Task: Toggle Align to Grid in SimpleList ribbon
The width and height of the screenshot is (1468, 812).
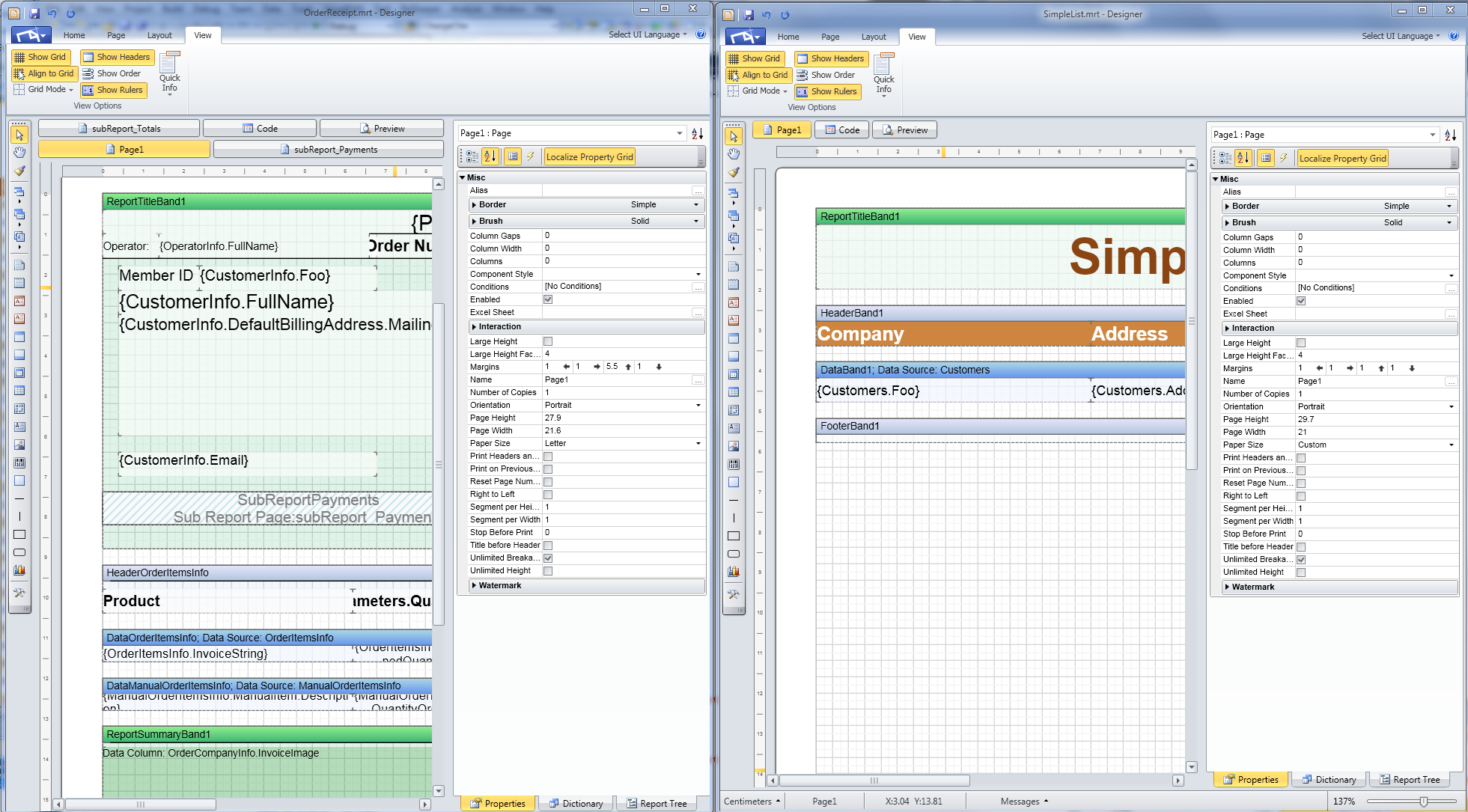Action: [758, 75]
